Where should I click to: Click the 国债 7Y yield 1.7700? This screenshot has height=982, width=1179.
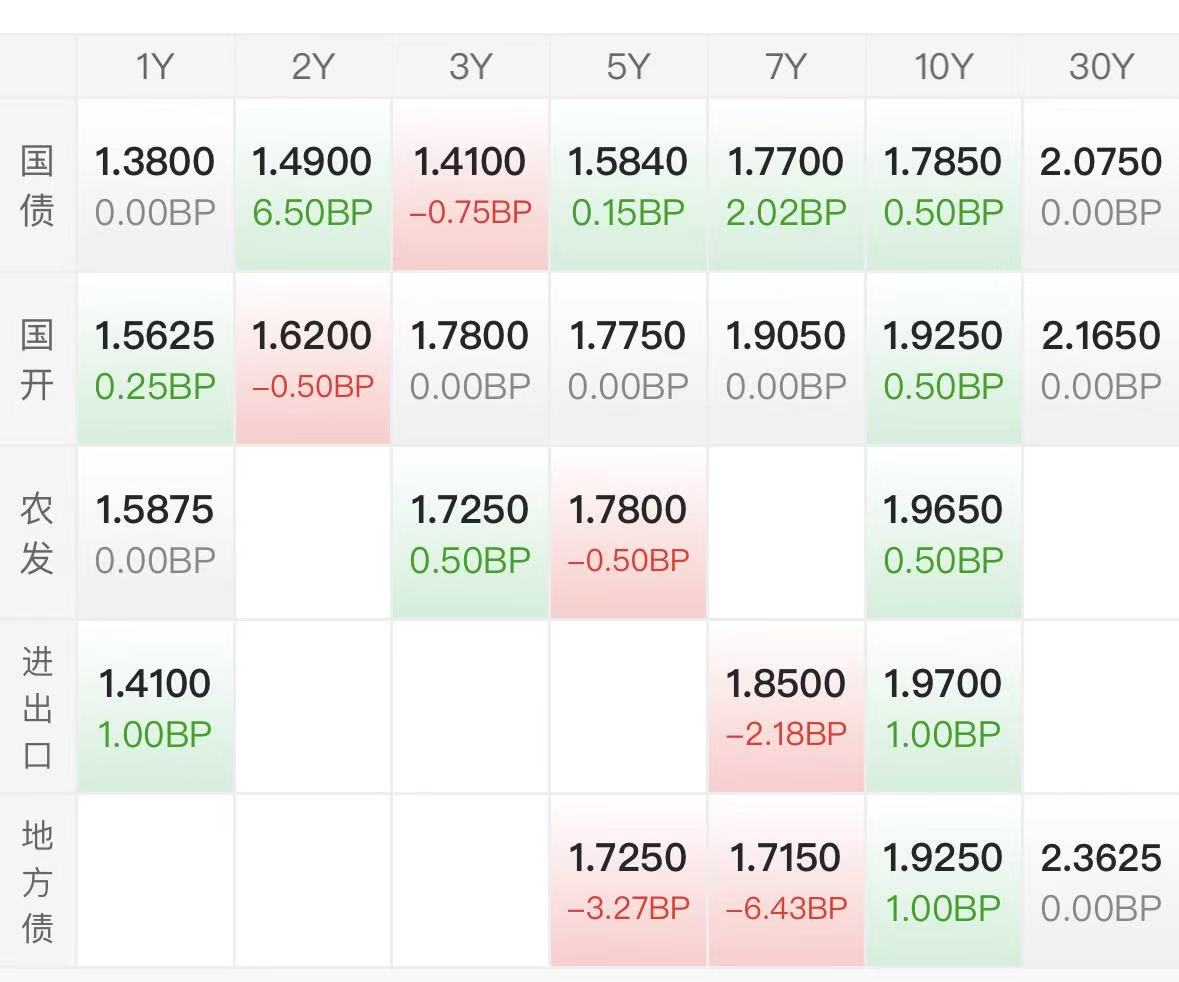click(x=786, y=162)
